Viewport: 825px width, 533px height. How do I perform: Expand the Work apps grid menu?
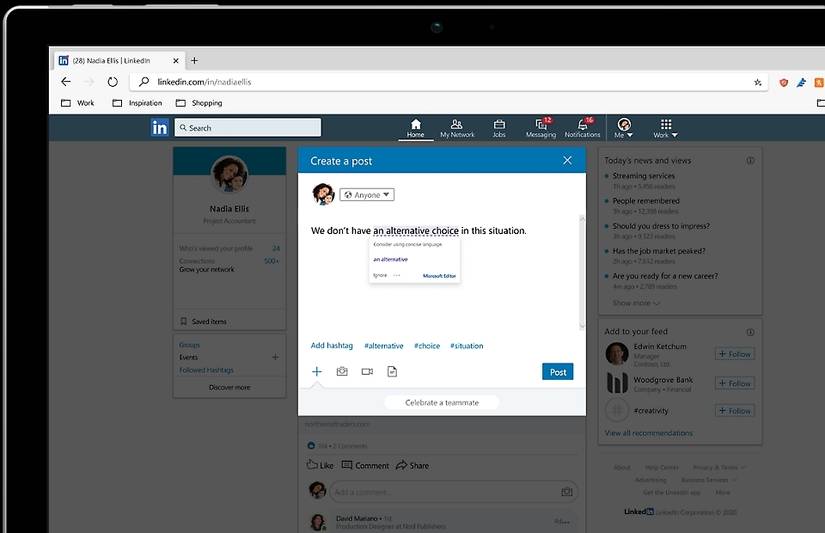click(x=666, y=128)
